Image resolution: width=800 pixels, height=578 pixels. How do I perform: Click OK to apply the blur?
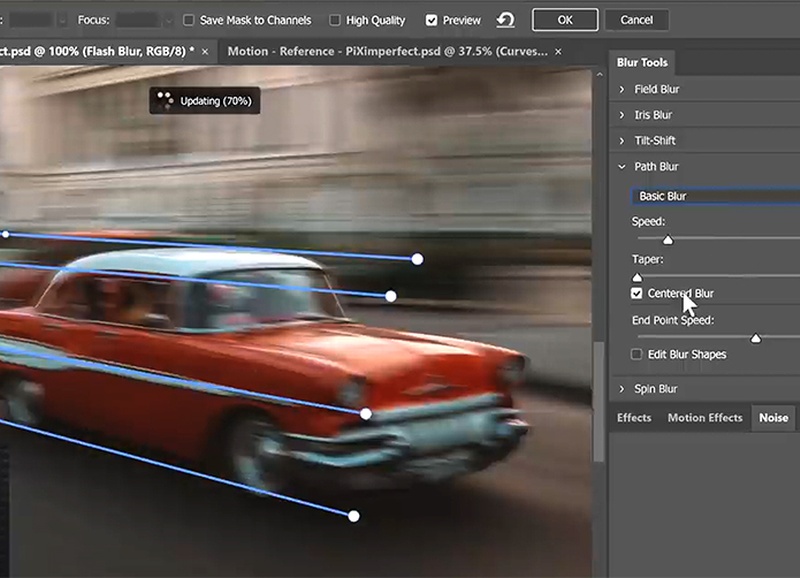tap(564, 19)
